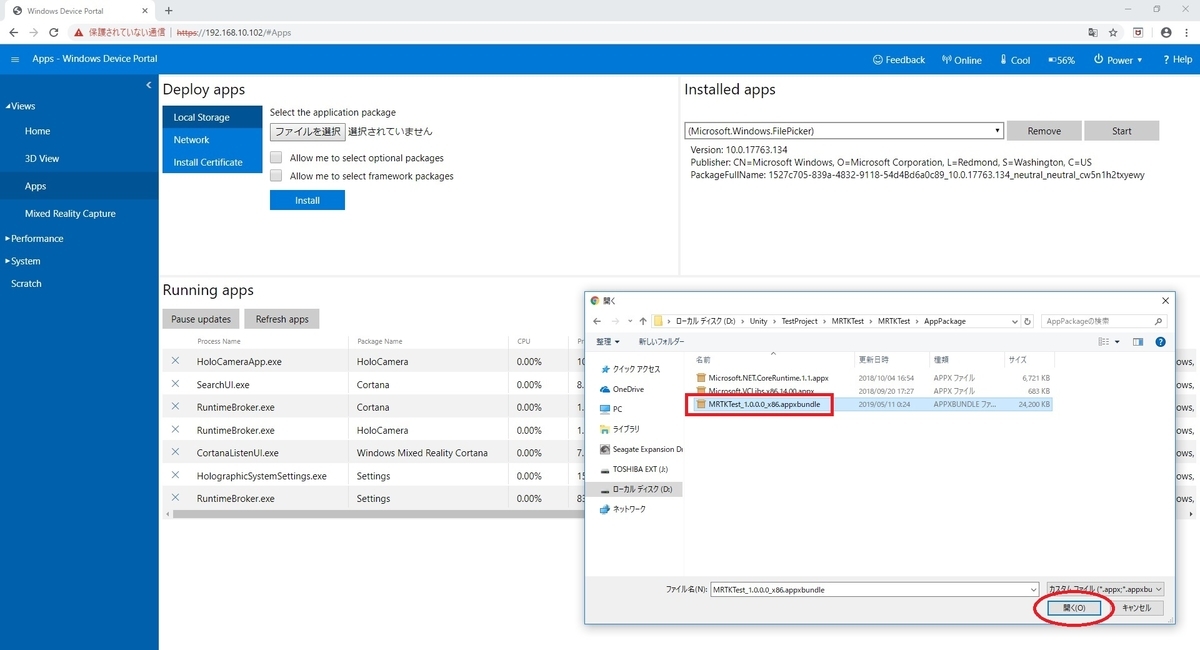The height and width of the screenshot is (650, 1200).
Task: Click the search magnifier in file dialog
Action: (x=1159, y=321)
